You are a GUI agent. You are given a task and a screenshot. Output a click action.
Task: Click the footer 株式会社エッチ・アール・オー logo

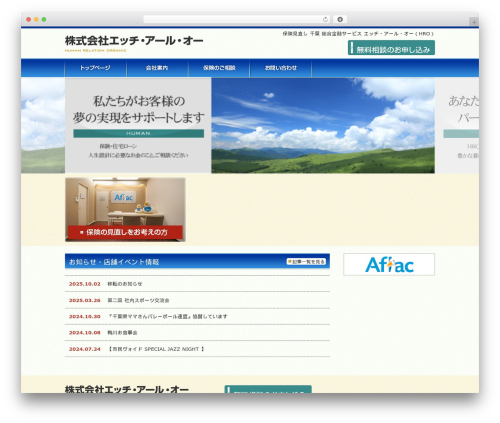127,389
